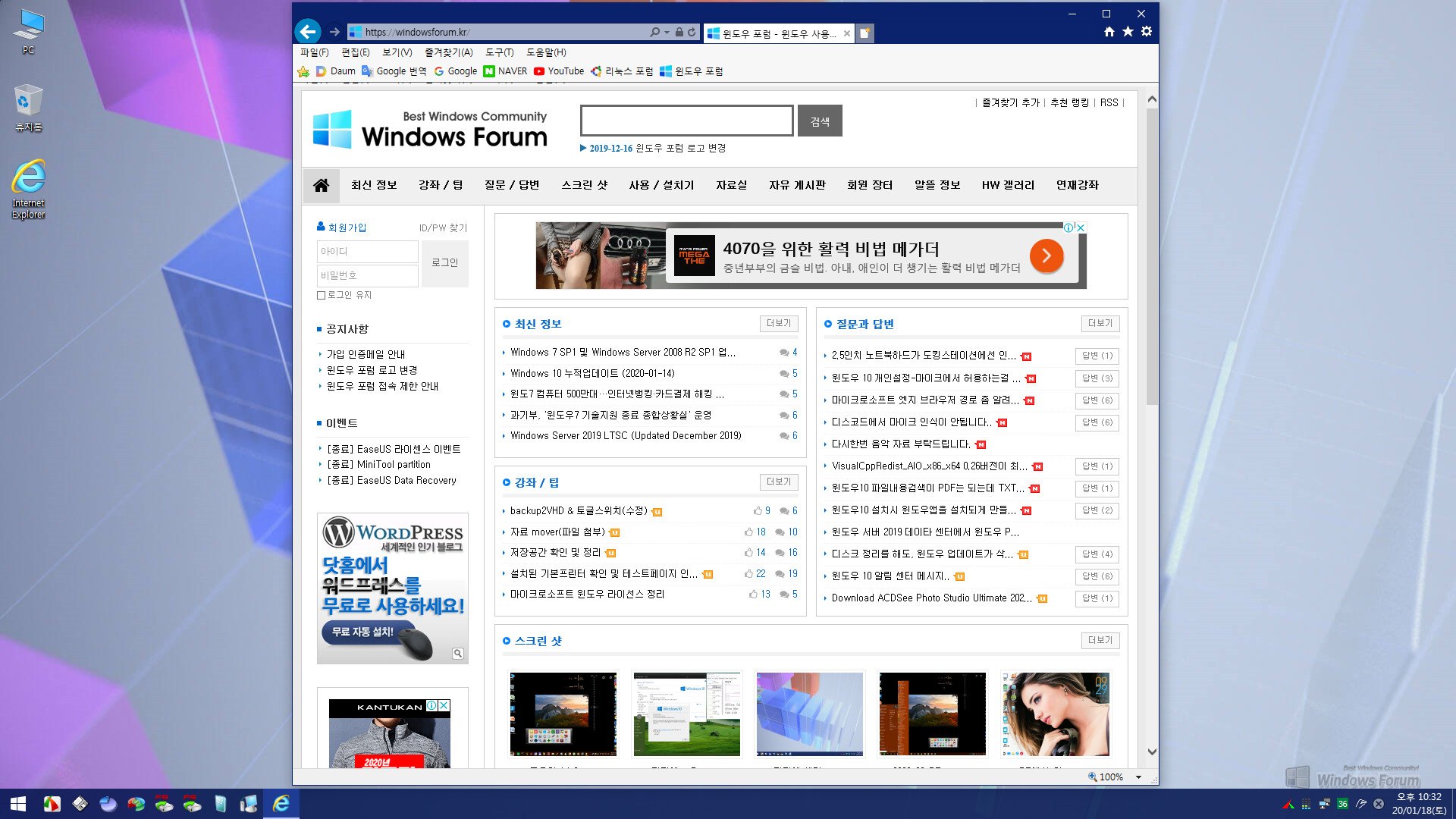The width and height of the screenshot is (1456, 819).
Task: Open post Windows 10 누적업데이트 (2020-01-14)
Action: tap(592, 374)
